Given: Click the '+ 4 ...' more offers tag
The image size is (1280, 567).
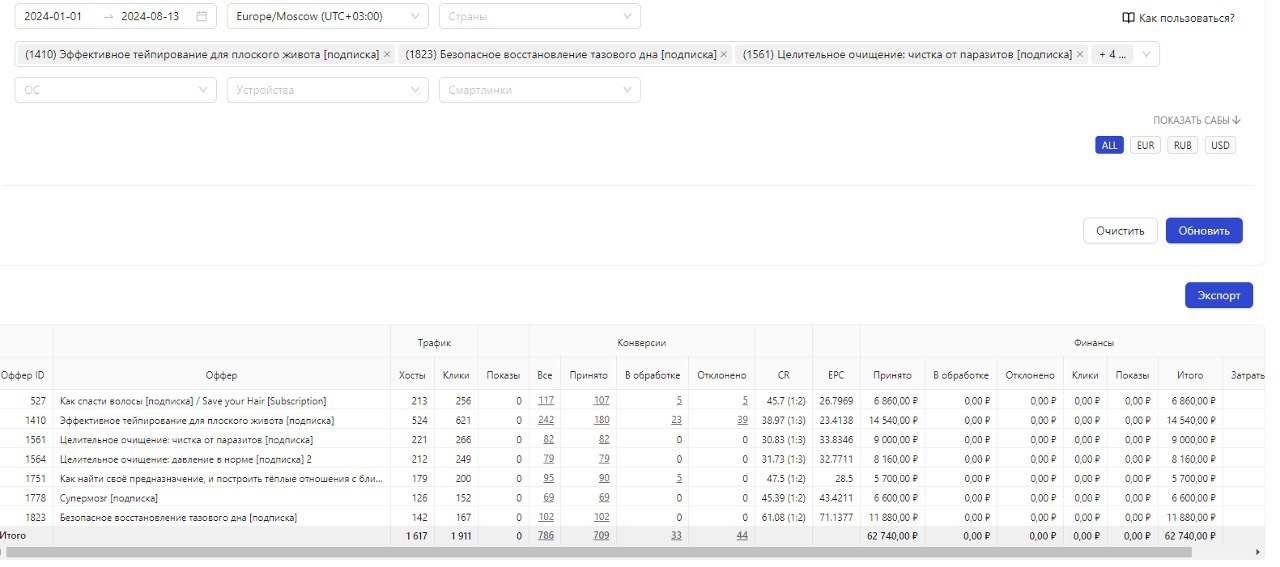Looking at the screenshot, I should click(x=1111, y=55).
